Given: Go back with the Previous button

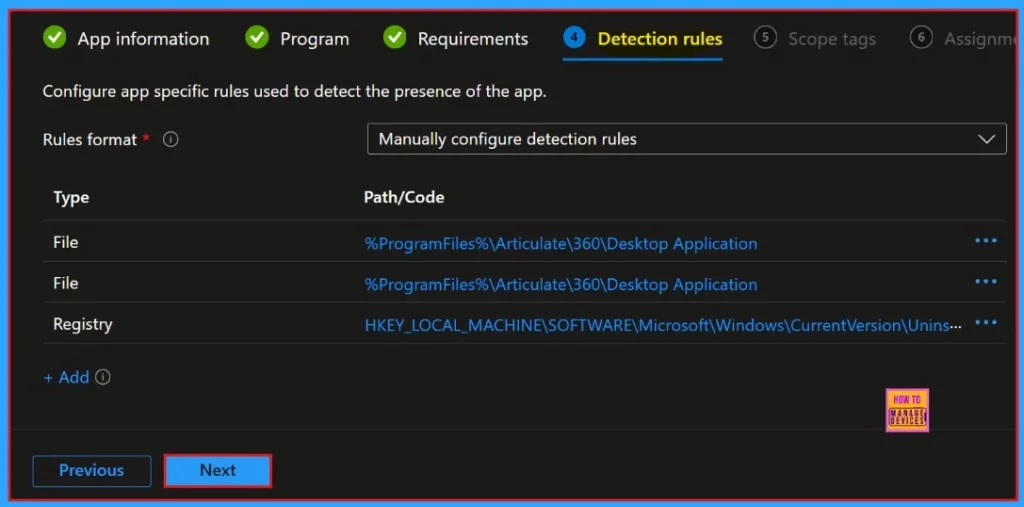Looking at the screenshot, I should (x=91, y=470).
